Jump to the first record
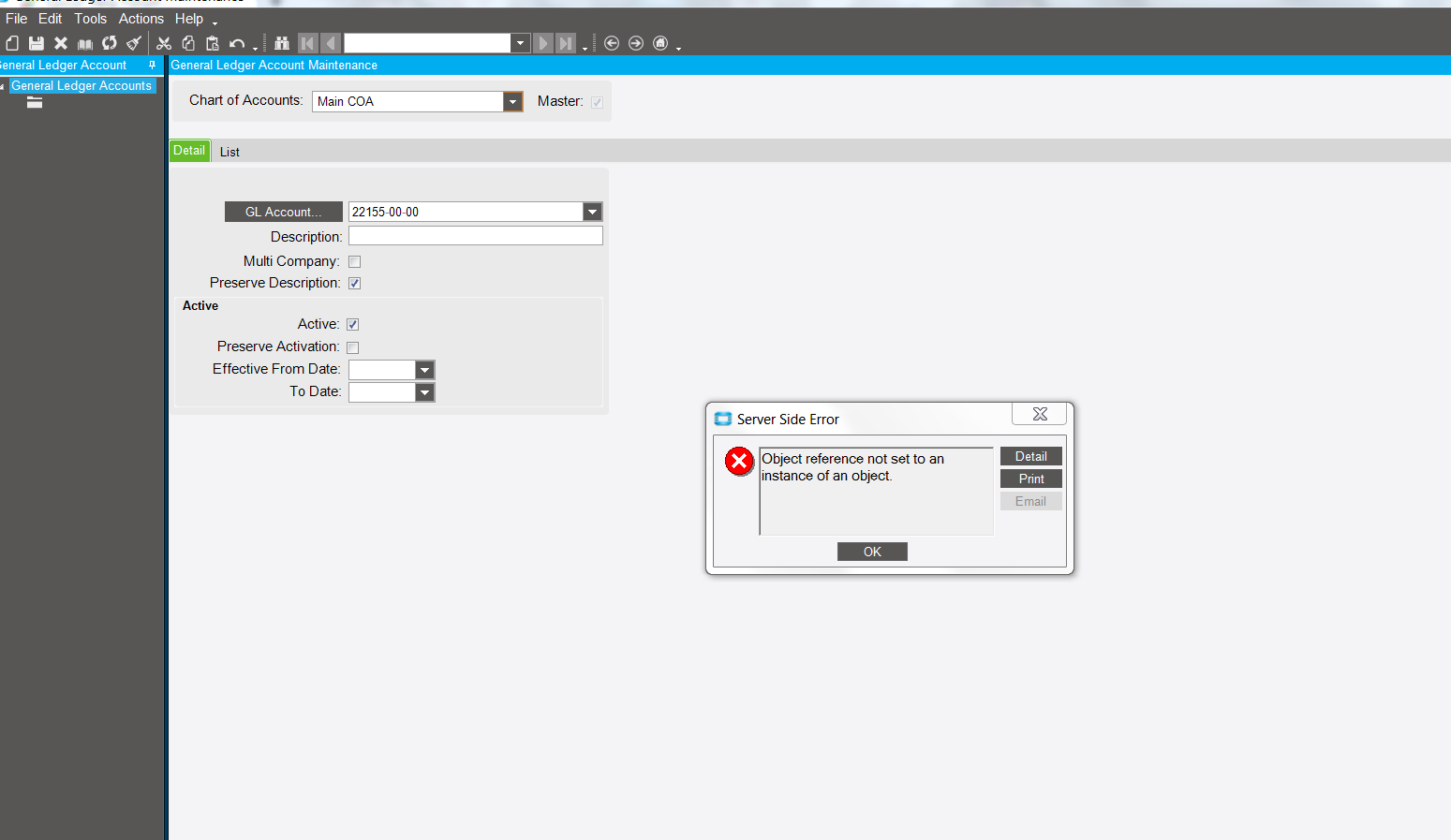Screen dimensions: 1451x840 (x=307, y=43)
